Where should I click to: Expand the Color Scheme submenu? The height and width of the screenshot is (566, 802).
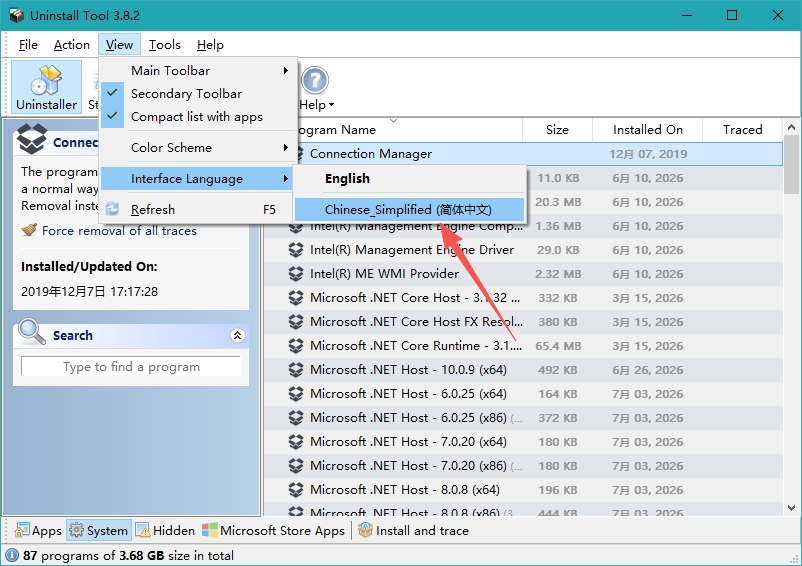198,148
